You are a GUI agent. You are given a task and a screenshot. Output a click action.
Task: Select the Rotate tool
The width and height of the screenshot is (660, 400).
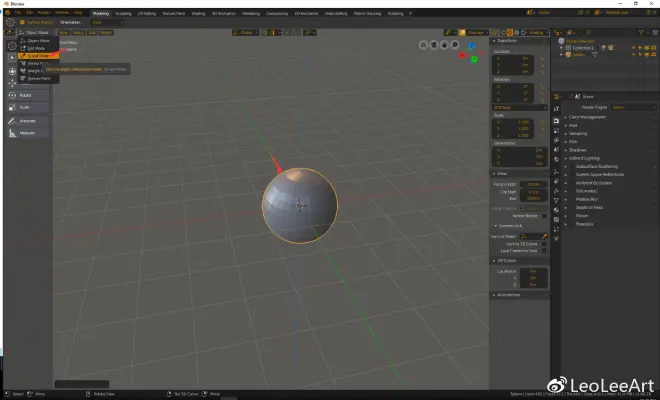tap(28, 96)
